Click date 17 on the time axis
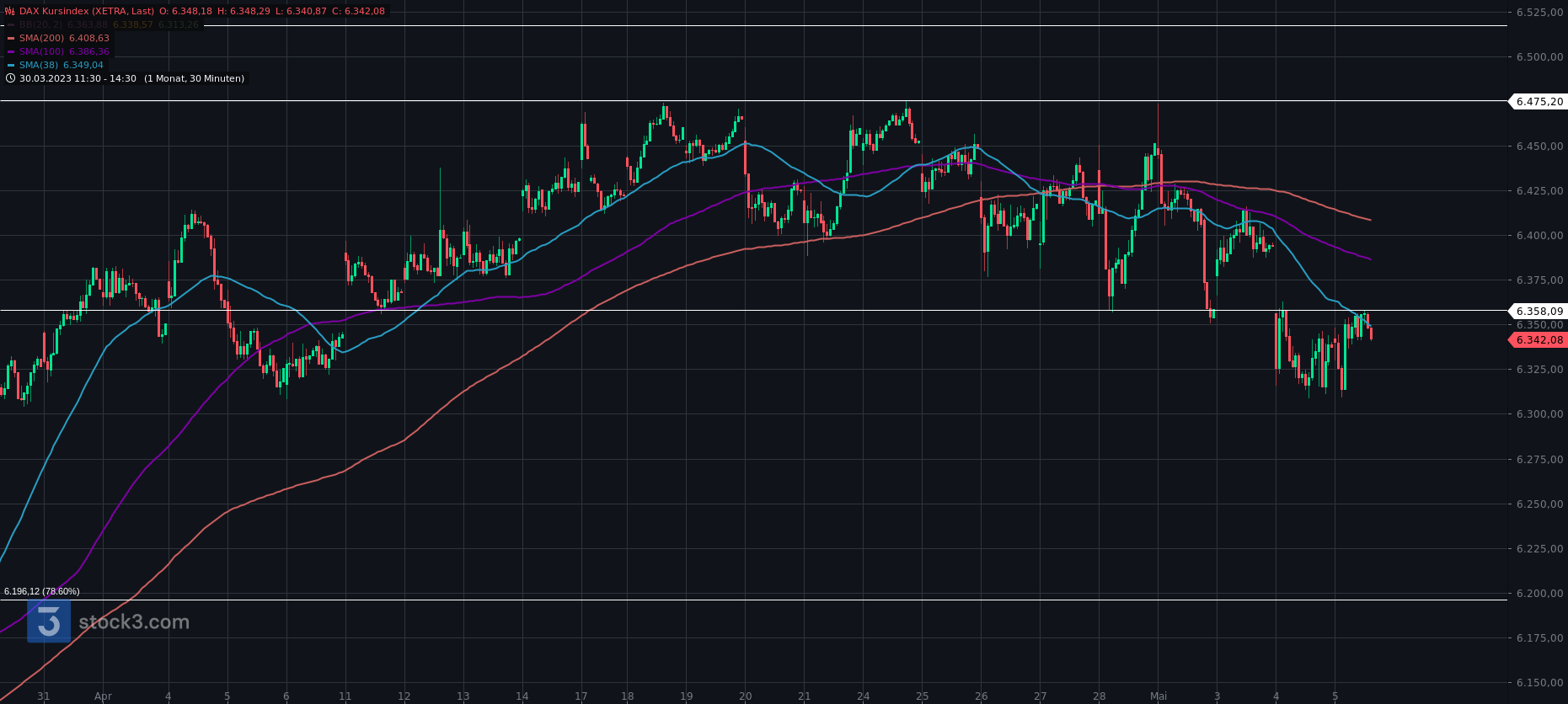This screenshot has width=1568, height=704. click(x=581, y=696)
